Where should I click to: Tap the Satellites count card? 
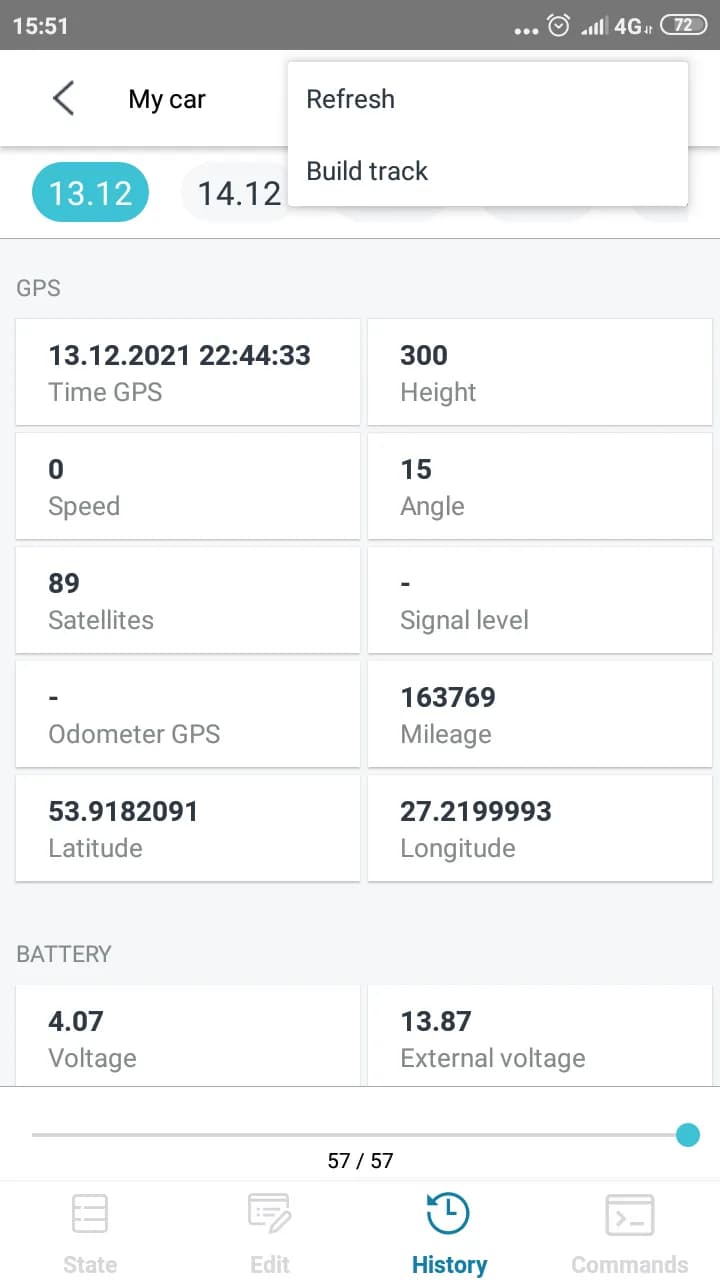[x=187, y=600]
